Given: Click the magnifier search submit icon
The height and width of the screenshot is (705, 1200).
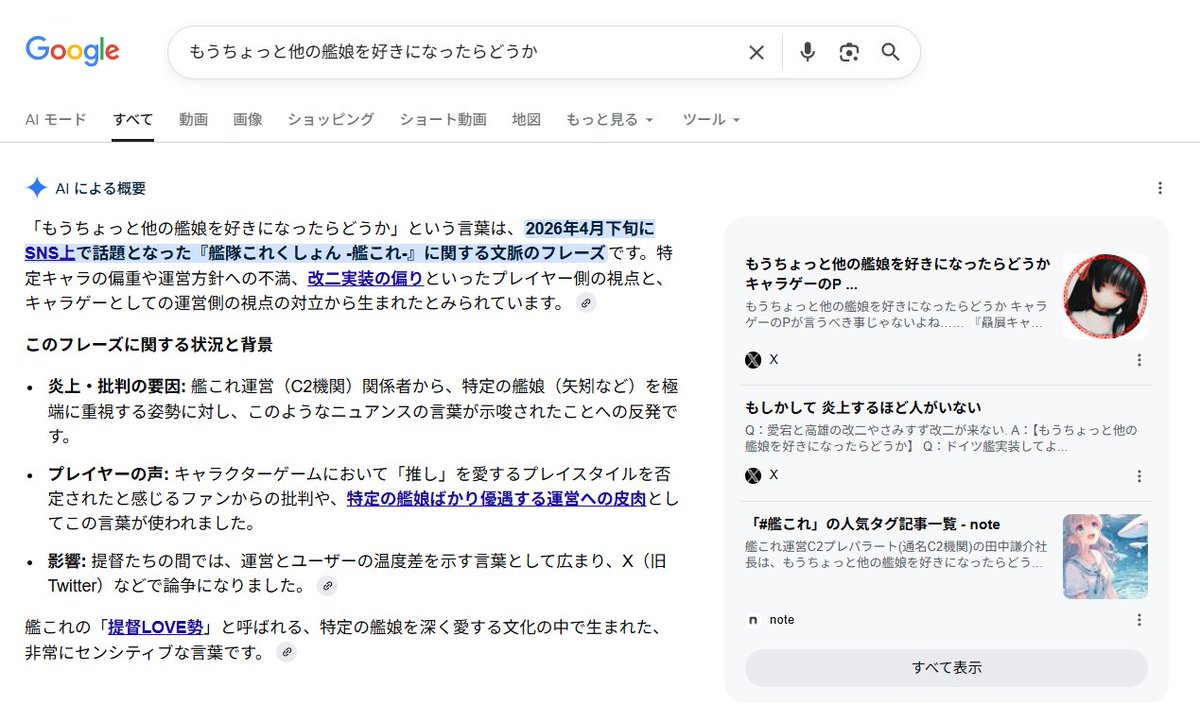Looking at the screenshot, I should coord(890,52).
